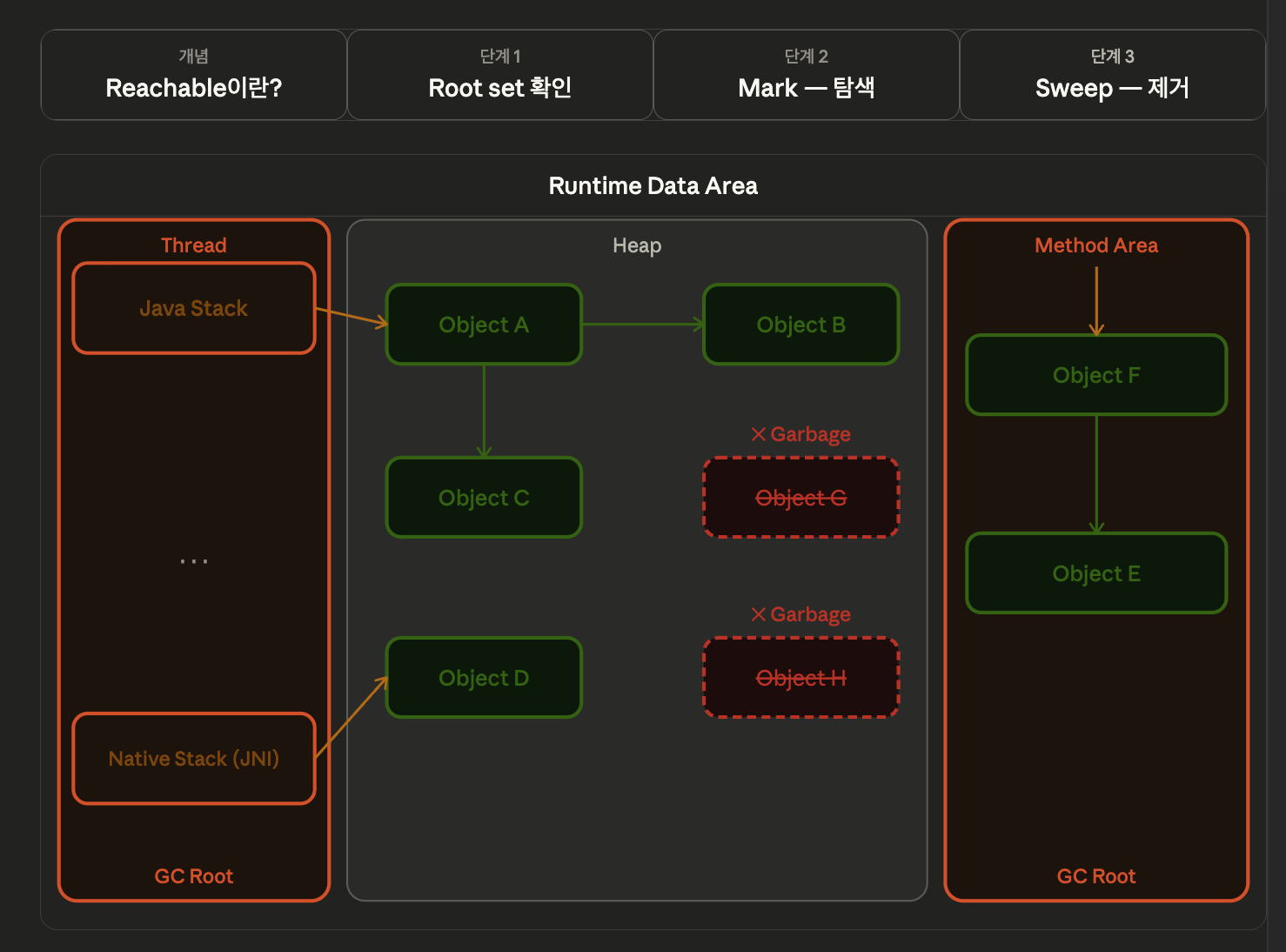Image resolution: width=1286 pixels, height=952 pixels.
Task: Click the Heap section label
Action: 637,246
